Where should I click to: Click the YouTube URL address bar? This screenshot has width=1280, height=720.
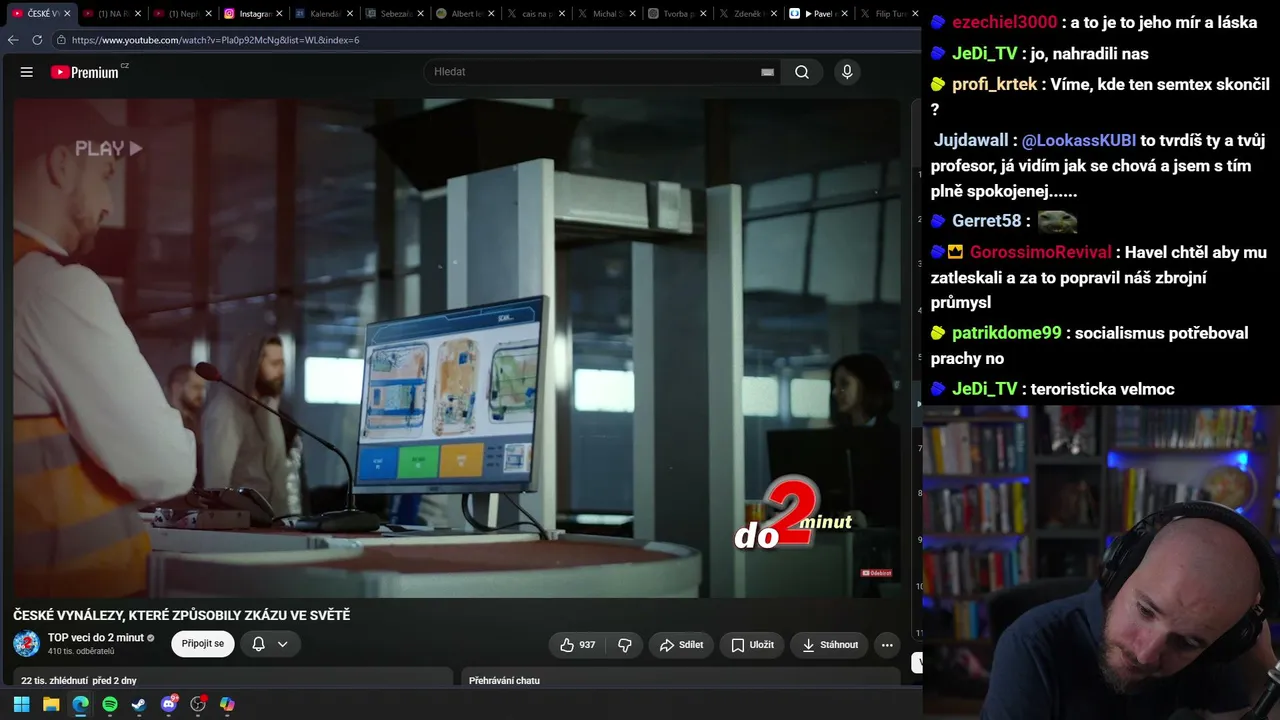485,40
